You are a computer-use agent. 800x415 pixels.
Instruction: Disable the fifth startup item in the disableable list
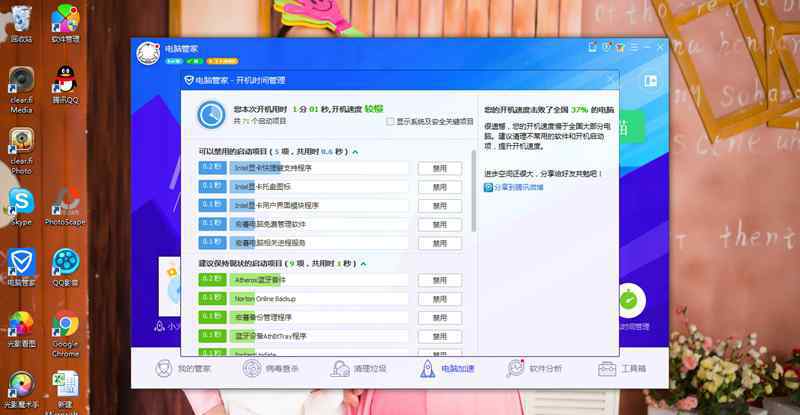(x=440, y=243)
